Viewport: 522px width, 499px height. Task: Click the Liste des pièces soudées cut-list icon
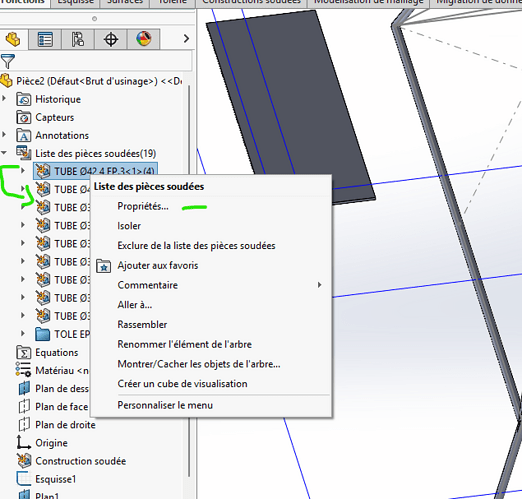[x=24, y=153]
